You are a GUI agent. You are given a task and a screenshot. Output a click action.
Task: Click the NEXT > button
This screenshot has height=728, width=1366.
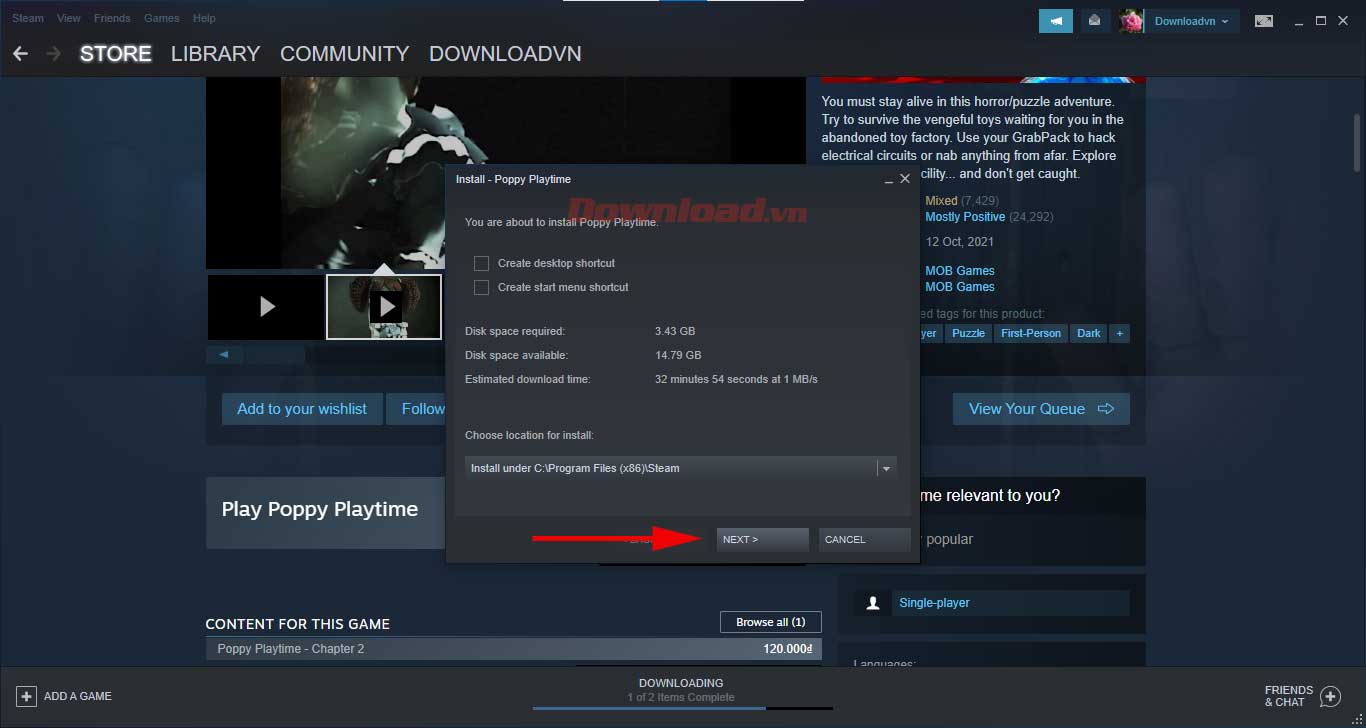[x=762, y=540]
